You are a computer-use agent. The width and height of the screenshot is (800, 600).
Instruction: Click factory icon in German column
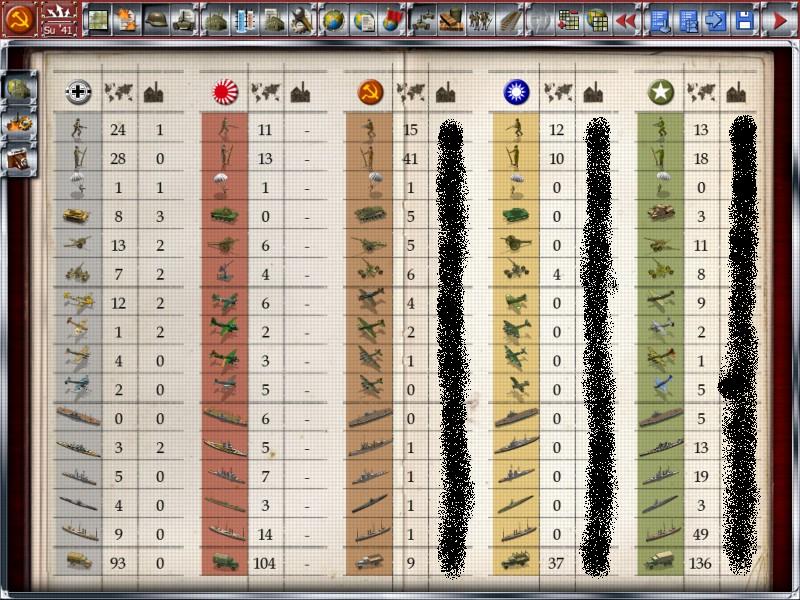point(154,92)
